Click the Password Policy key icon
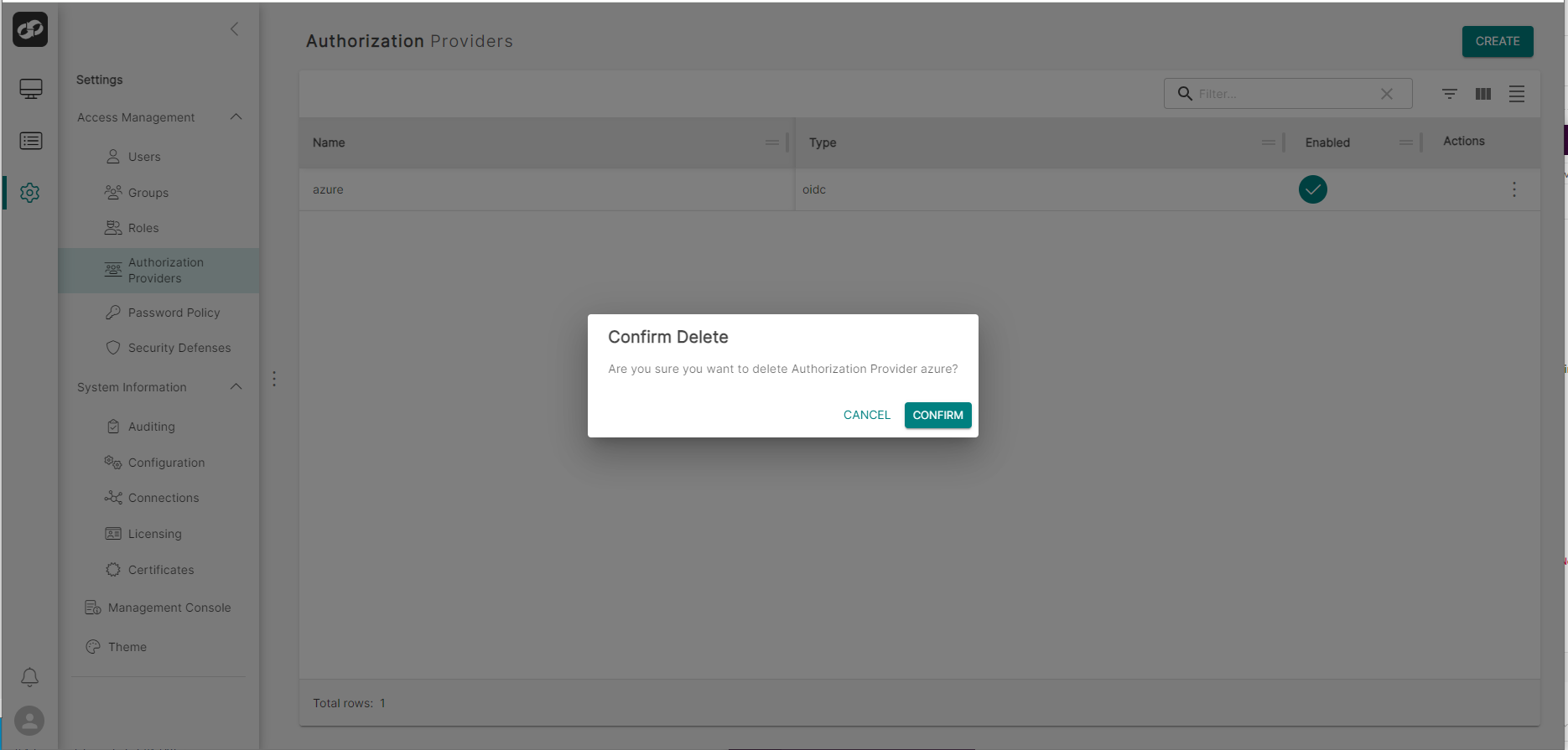 [113, 313]
